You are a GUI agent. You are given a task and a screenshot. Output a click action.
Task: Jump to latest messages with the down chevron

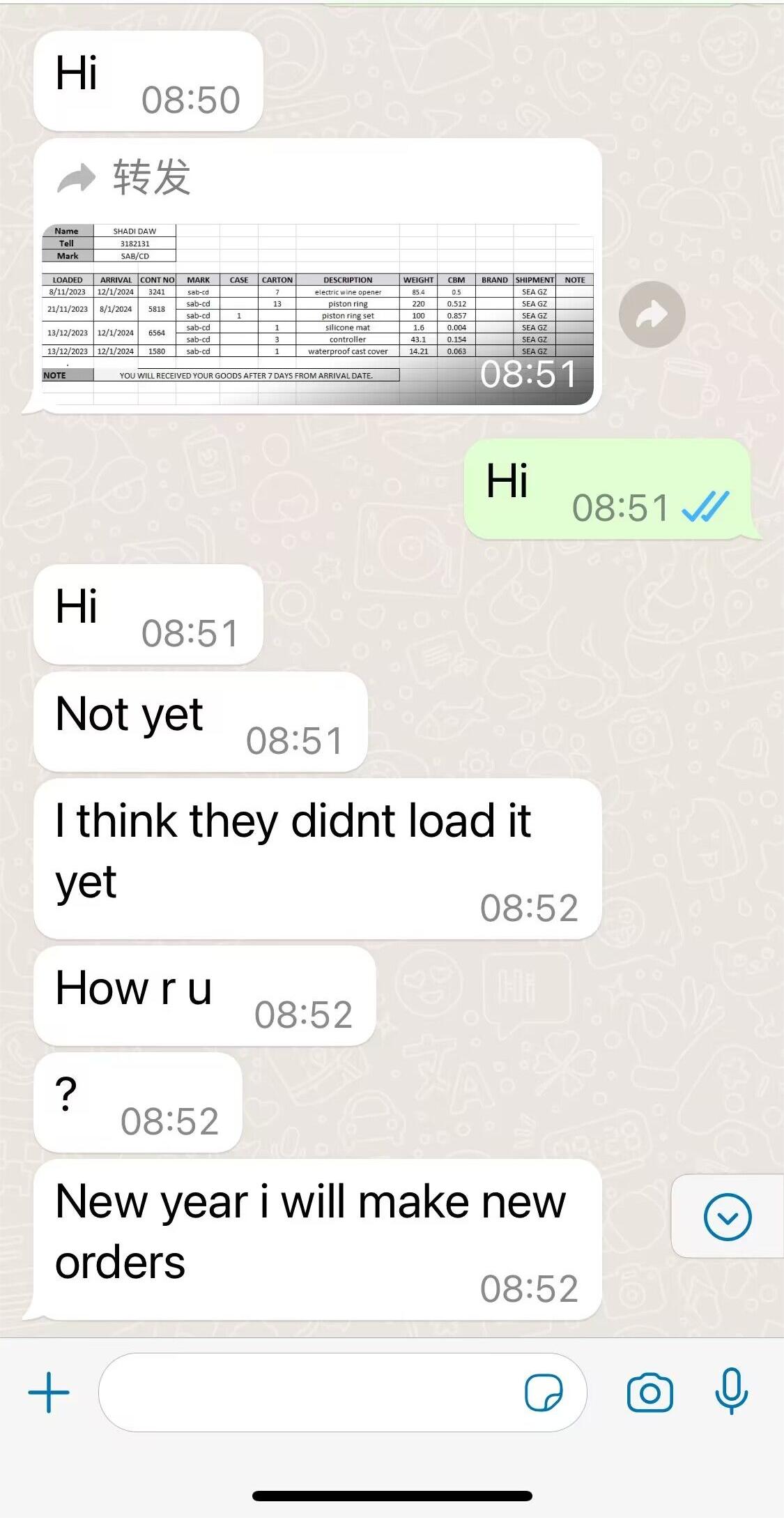728,1217
